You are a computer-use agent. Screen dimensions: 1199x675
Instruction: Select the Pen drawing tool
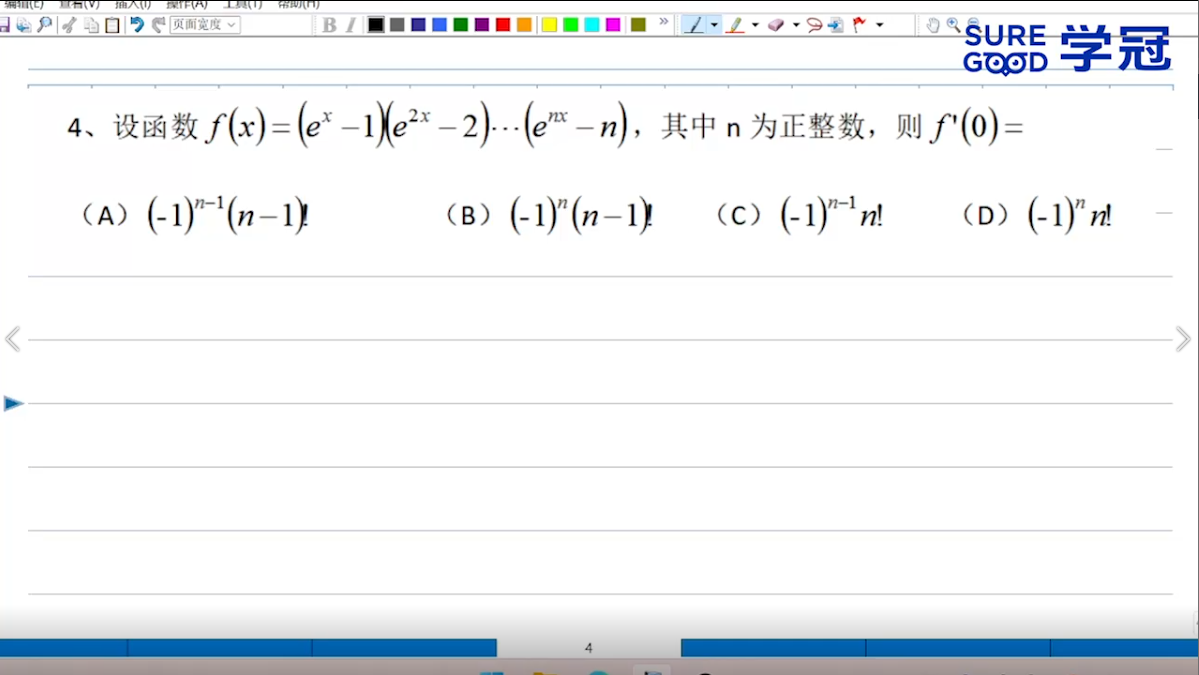[694, 25]
